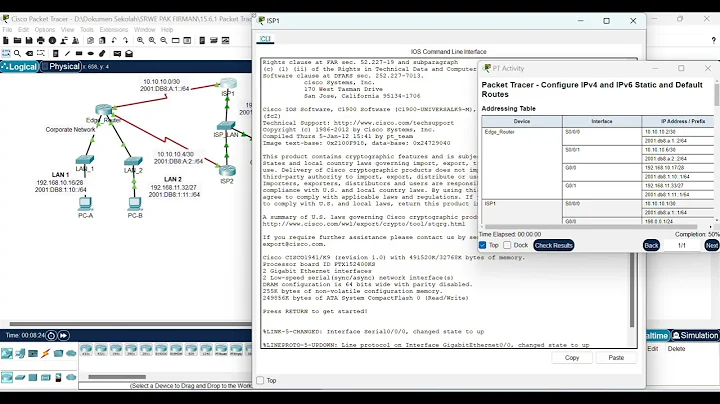Choose the Resize Shape tool
Image resolution: width=720 pixels, height=404 pixels.
point(41,53)
